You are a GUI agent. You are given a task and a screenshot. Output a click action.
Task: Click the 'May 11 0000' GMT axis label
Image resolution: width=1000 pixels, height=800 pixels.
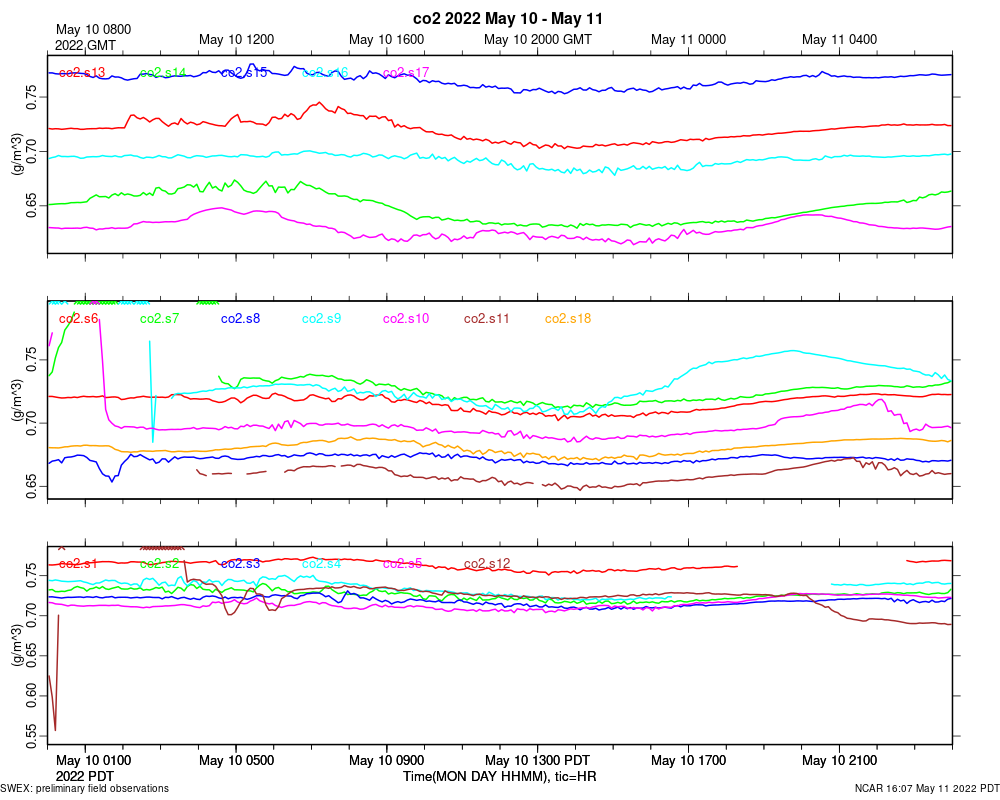click(x=688, y=40)
